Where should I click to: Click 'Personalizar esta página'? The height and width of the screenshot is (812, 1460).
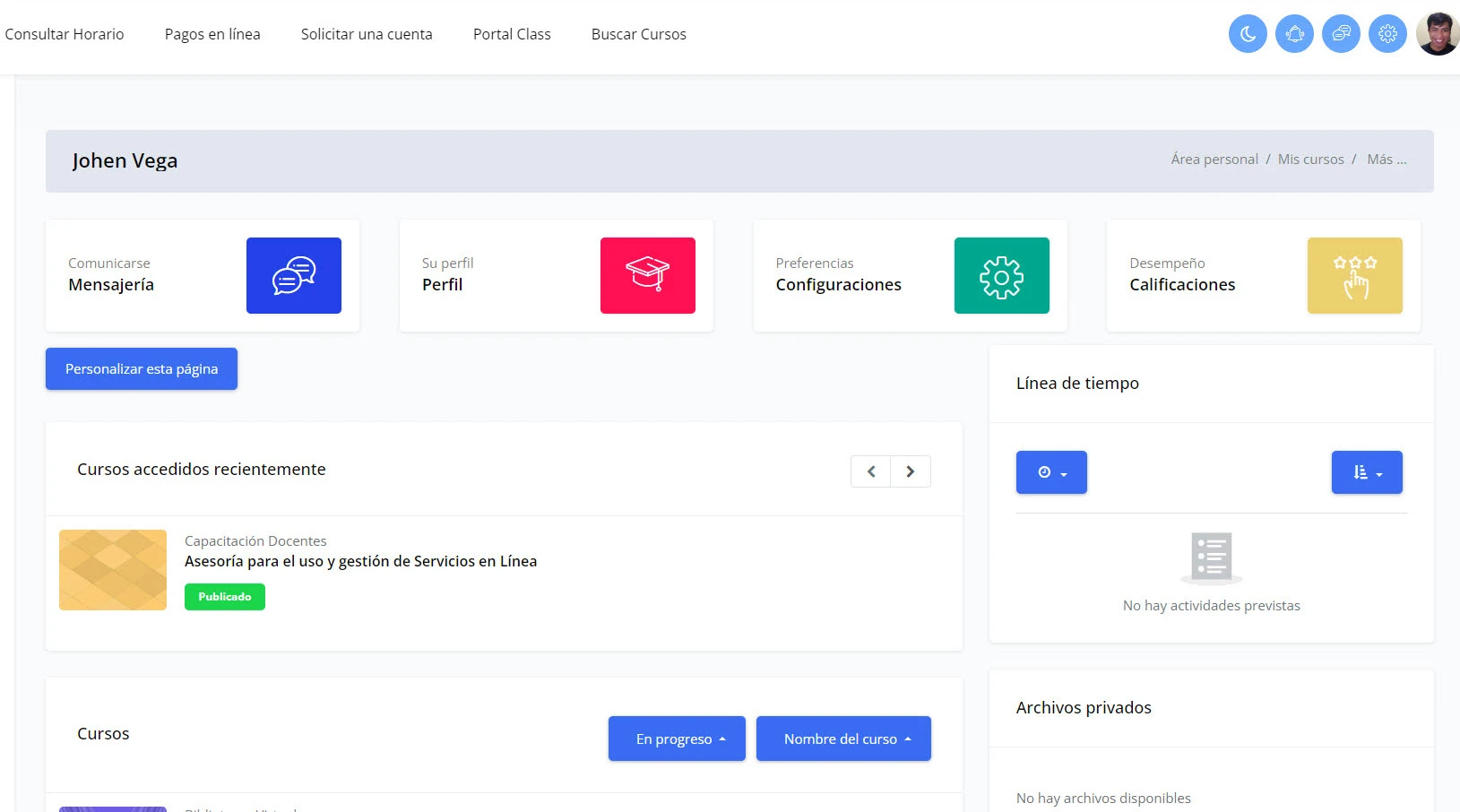coord(141,368)
